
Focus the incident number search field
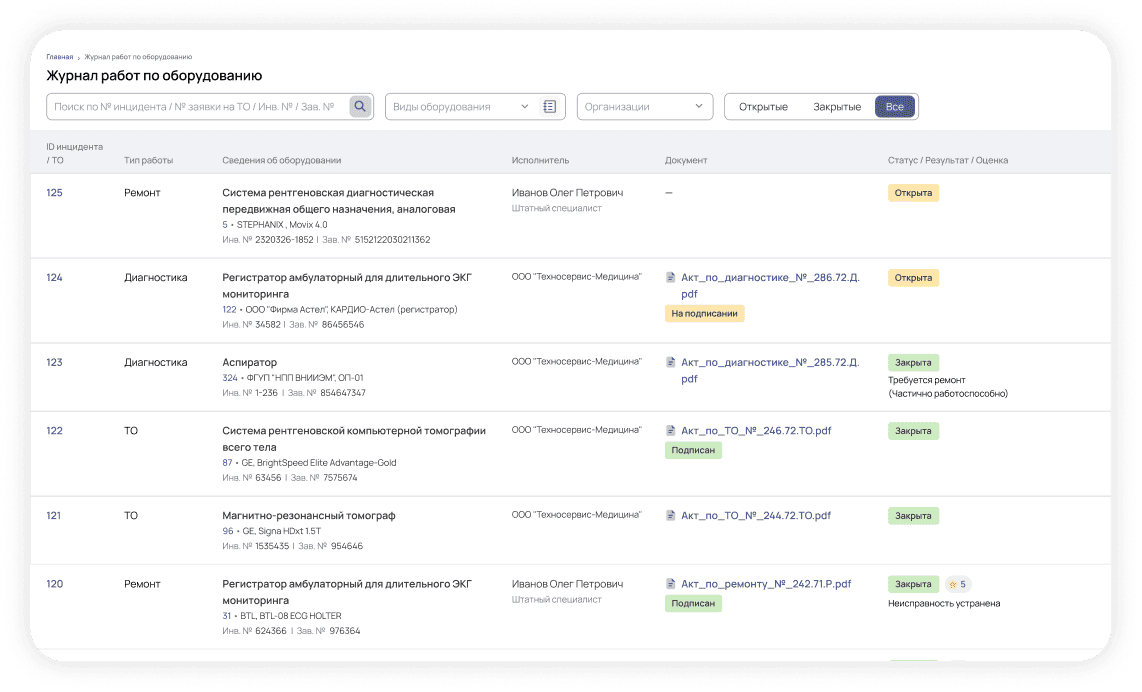(197, 106)
